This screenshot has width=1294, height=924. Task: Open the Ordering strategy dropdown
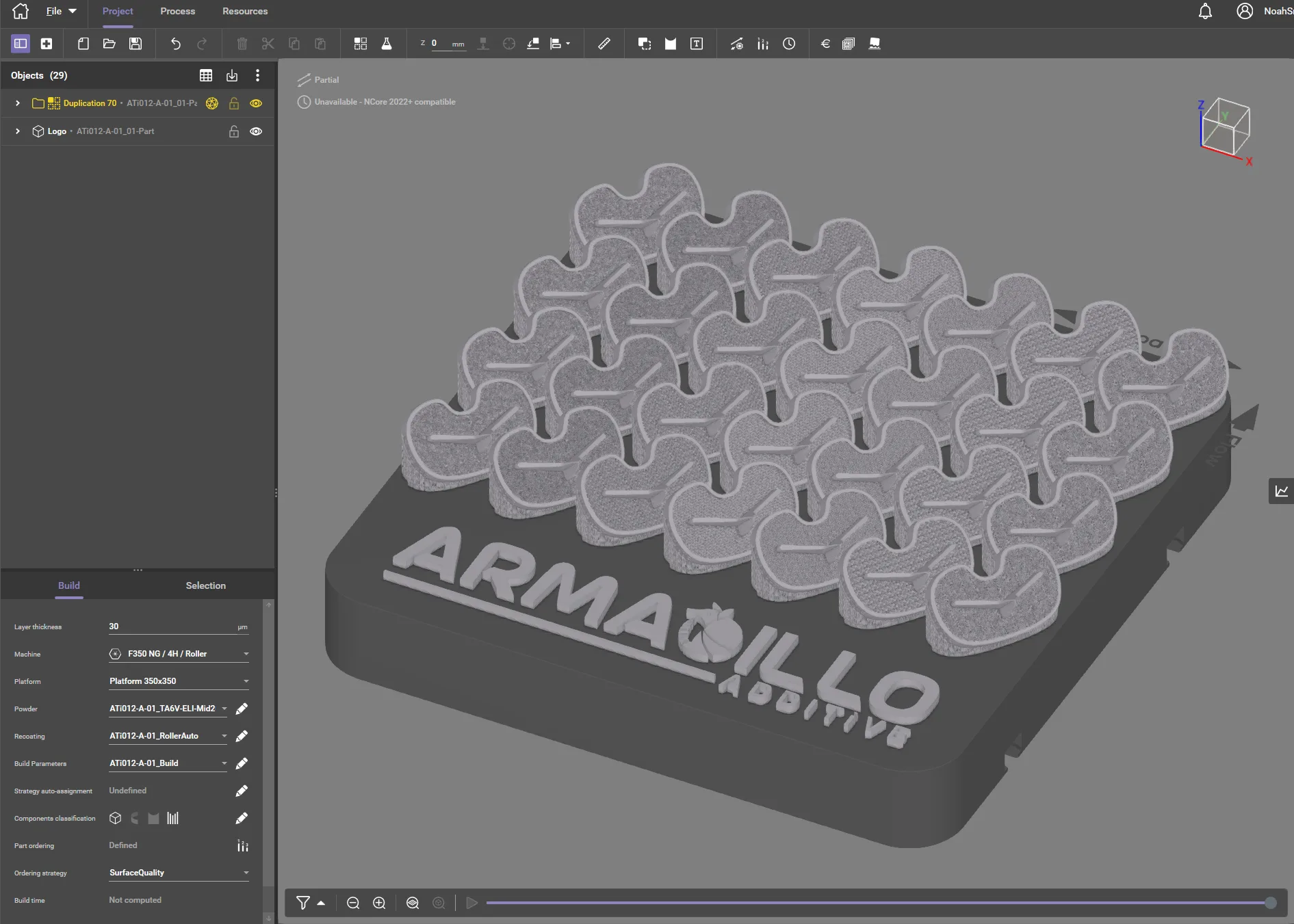pyautogui.click(x=179, y=873)
